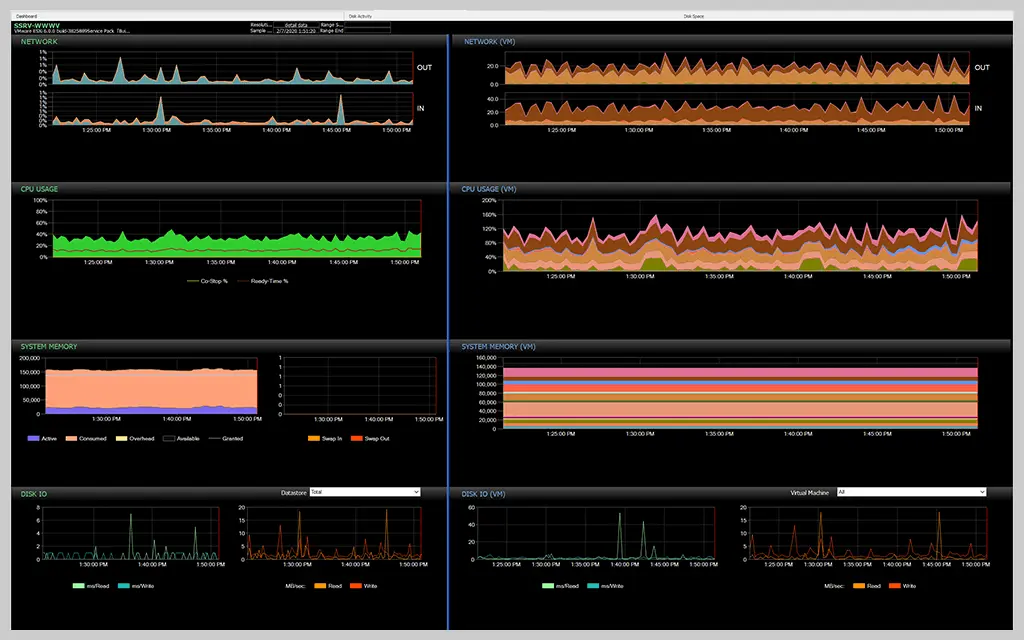Edit the Sample timestamp field
The image size is (1024, 640).
click(296, 31)
